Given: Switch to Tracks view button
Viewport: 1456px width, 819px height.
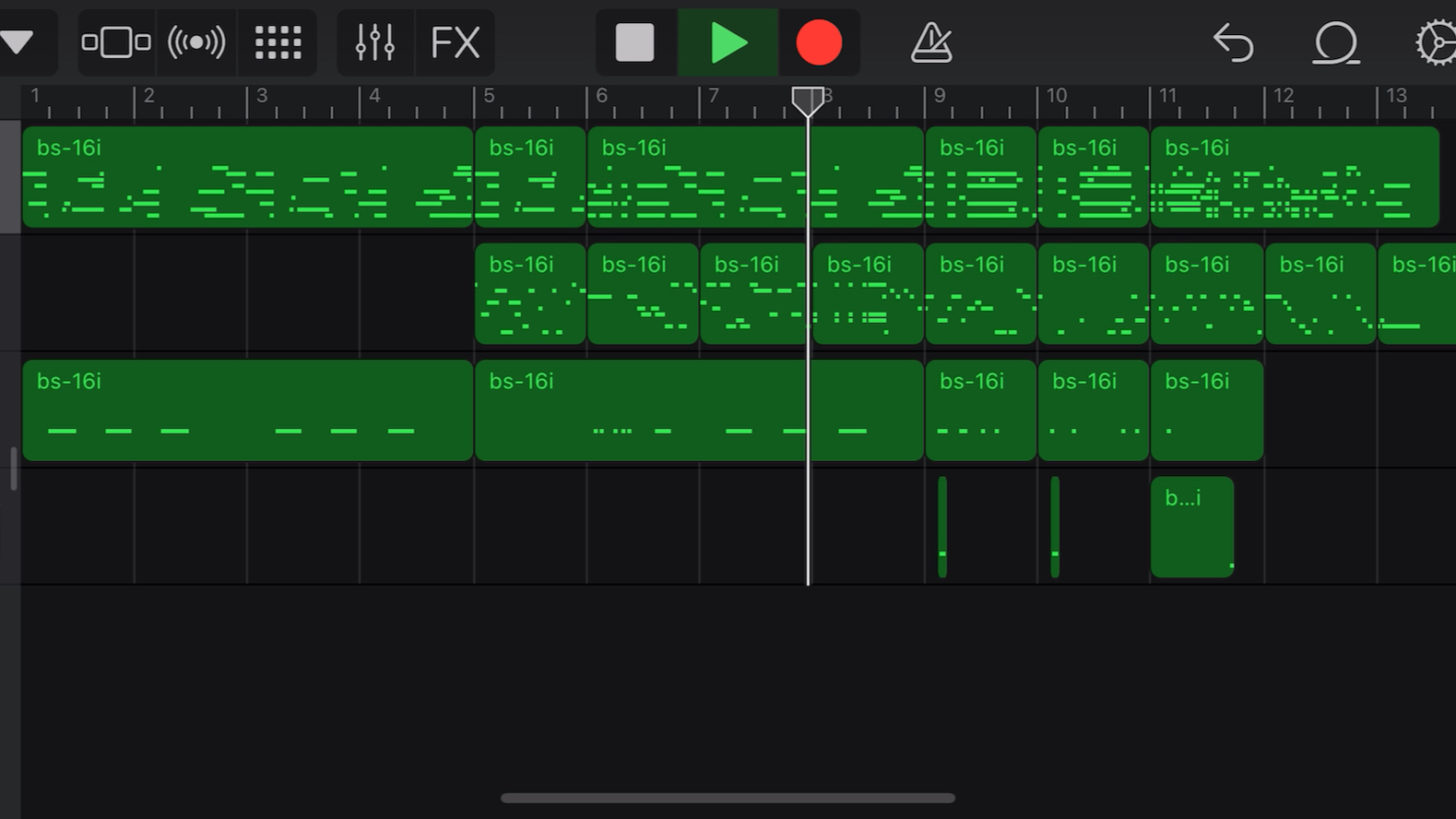Looking at the screenshot, I should coord(116,42).
